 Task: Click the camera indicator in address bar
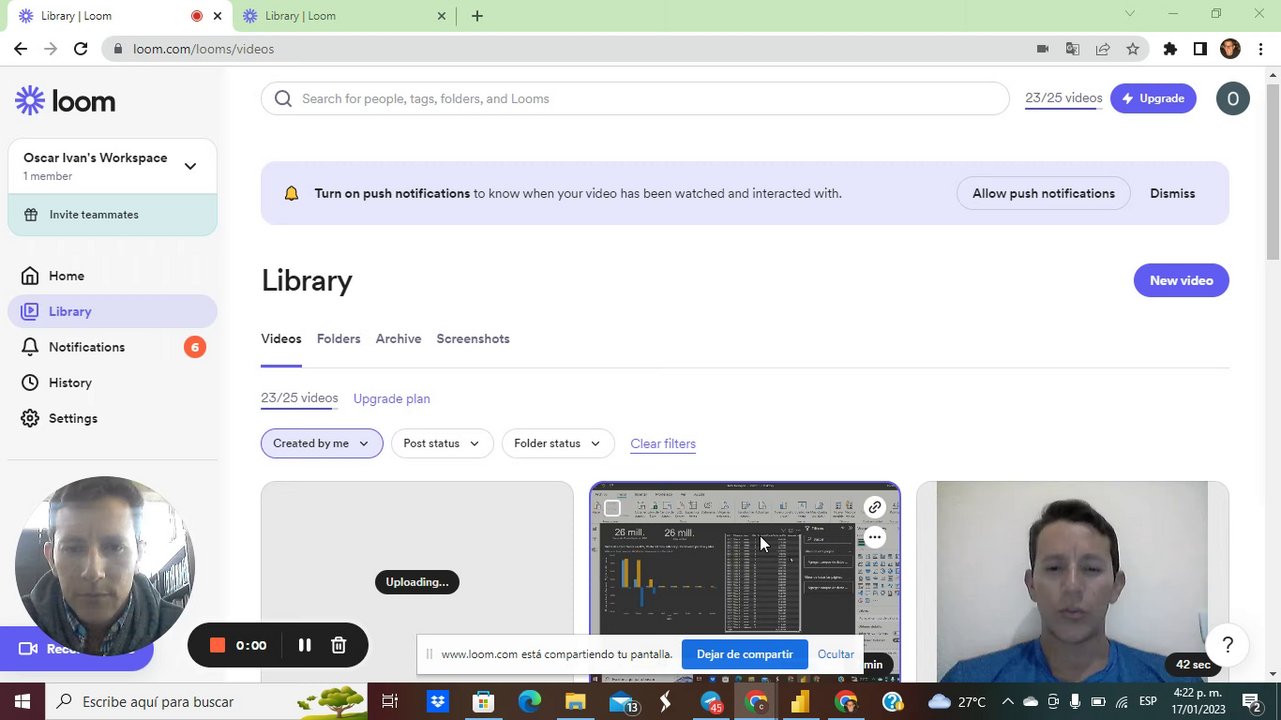click(x=1043, y=48)
